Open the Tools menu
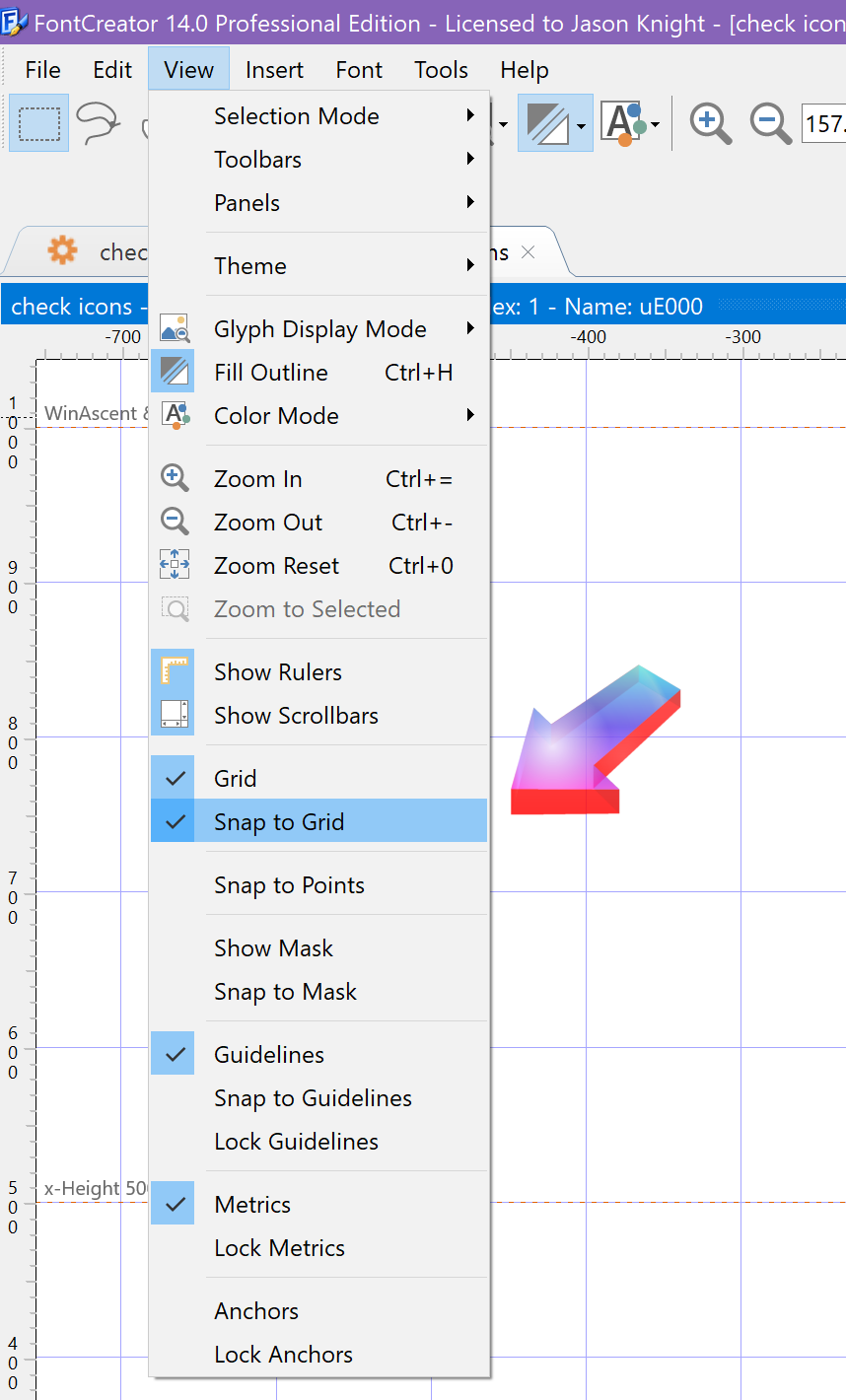This screenshot has width=846, height=1400. coord(441,70)
